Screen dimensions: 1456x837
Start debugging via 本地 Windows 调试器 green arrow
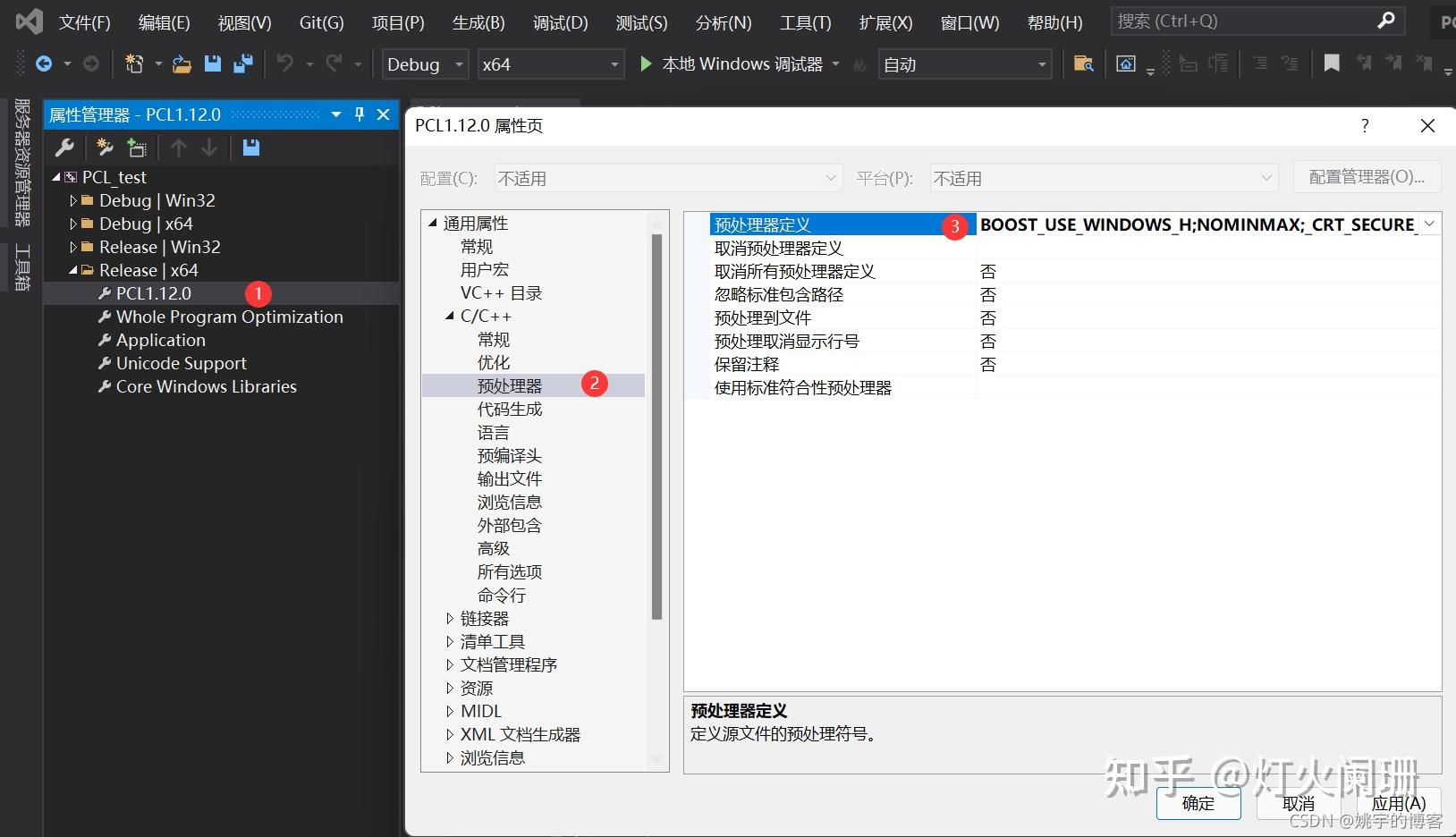tap(646, 63)
